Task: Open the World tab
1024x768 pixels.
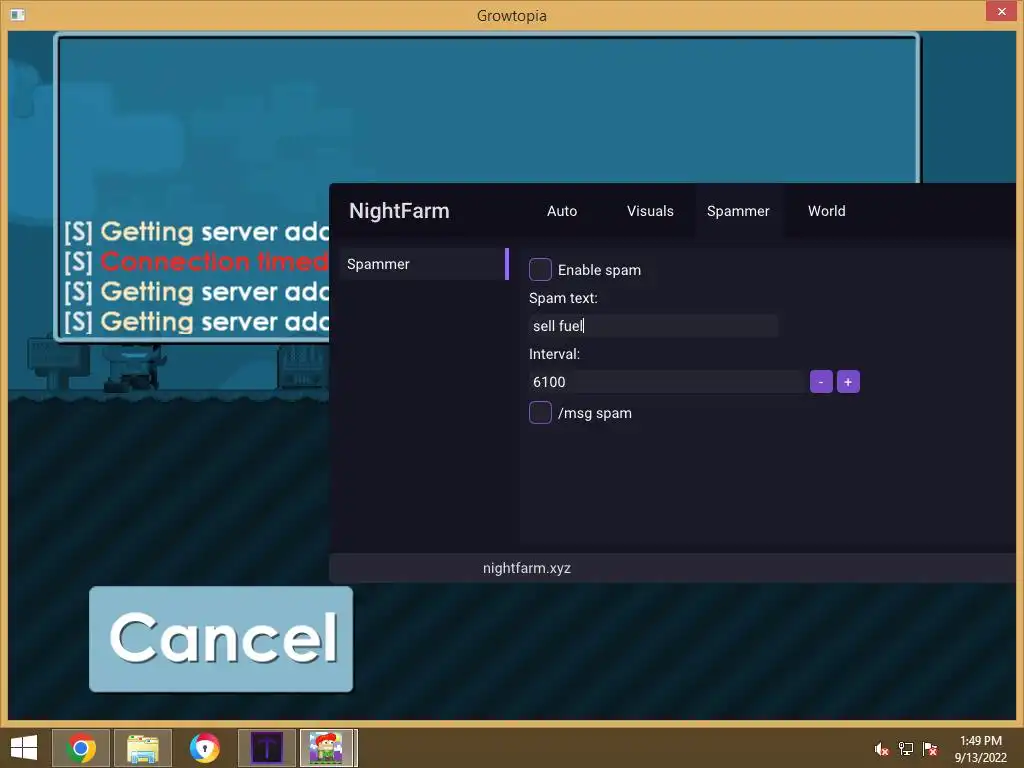Action: coord(826,211)
